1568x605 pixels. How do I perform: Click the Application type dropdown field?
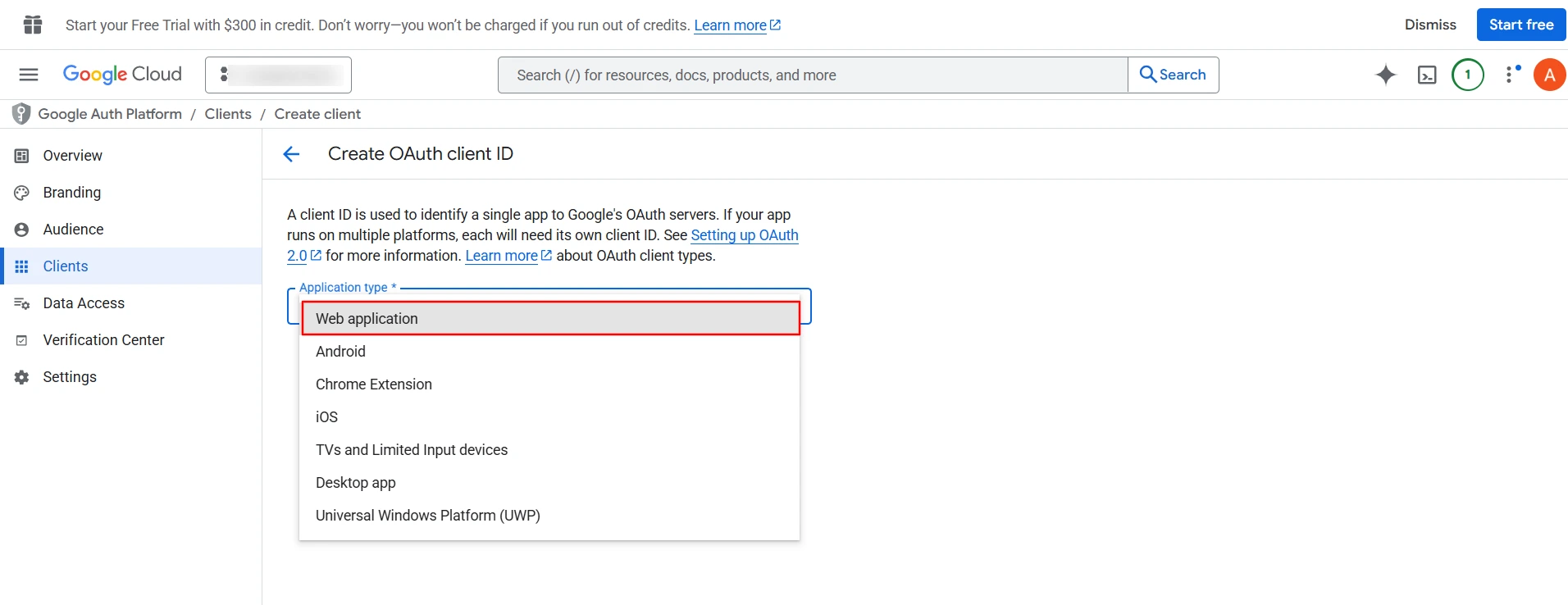pyautogui.click(x=549, y=306)
